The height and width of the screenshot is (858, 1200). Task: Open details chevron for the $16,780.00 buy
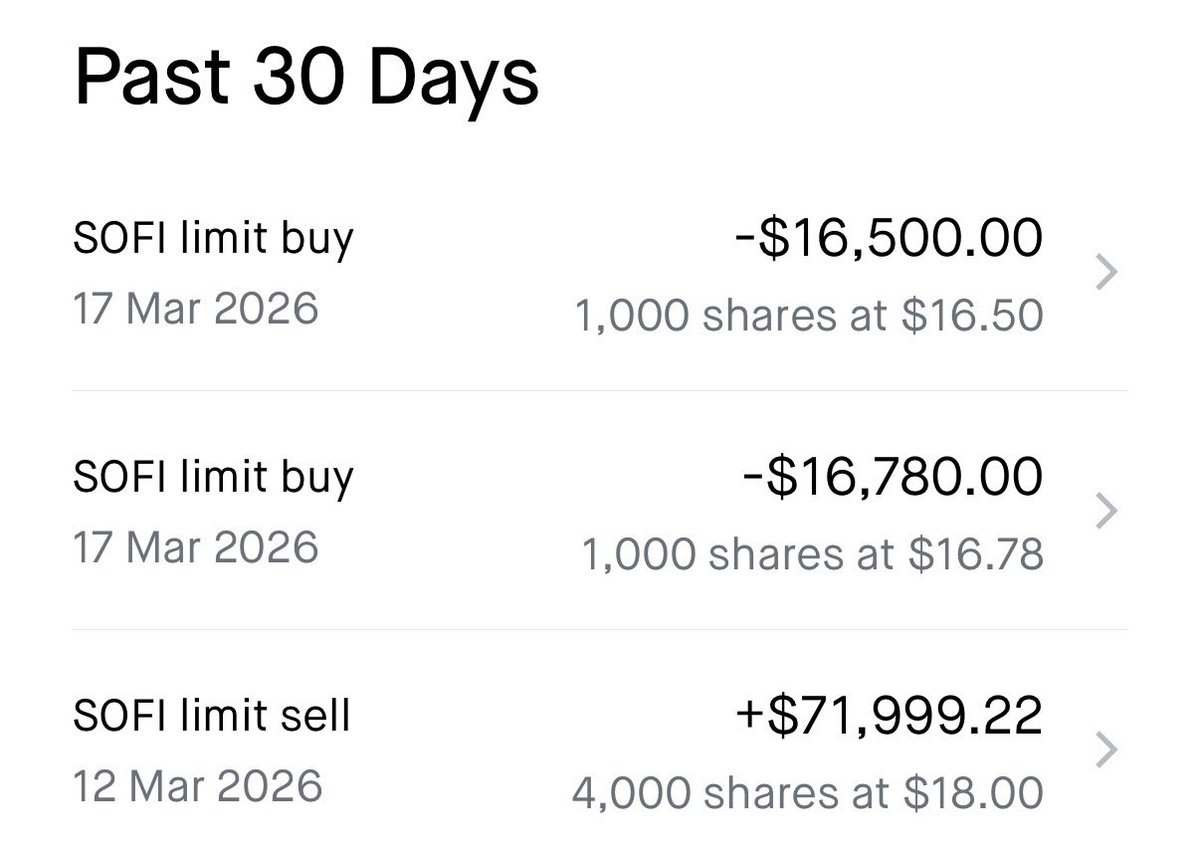(1107, 511)
